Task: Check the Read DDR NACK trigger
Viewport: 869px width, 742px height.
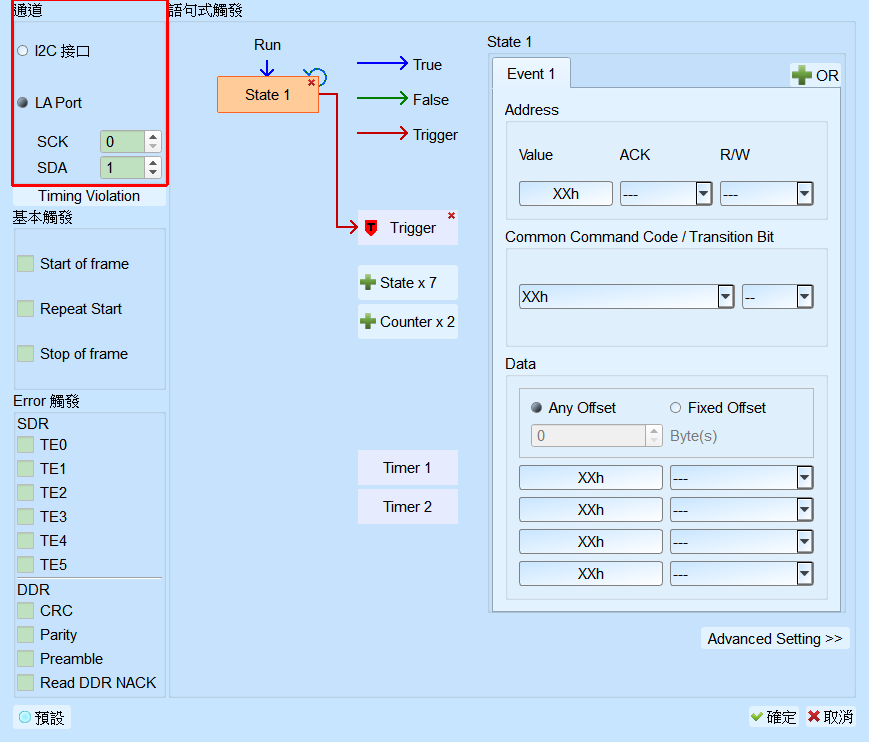Action: click(x=25, y=683)
